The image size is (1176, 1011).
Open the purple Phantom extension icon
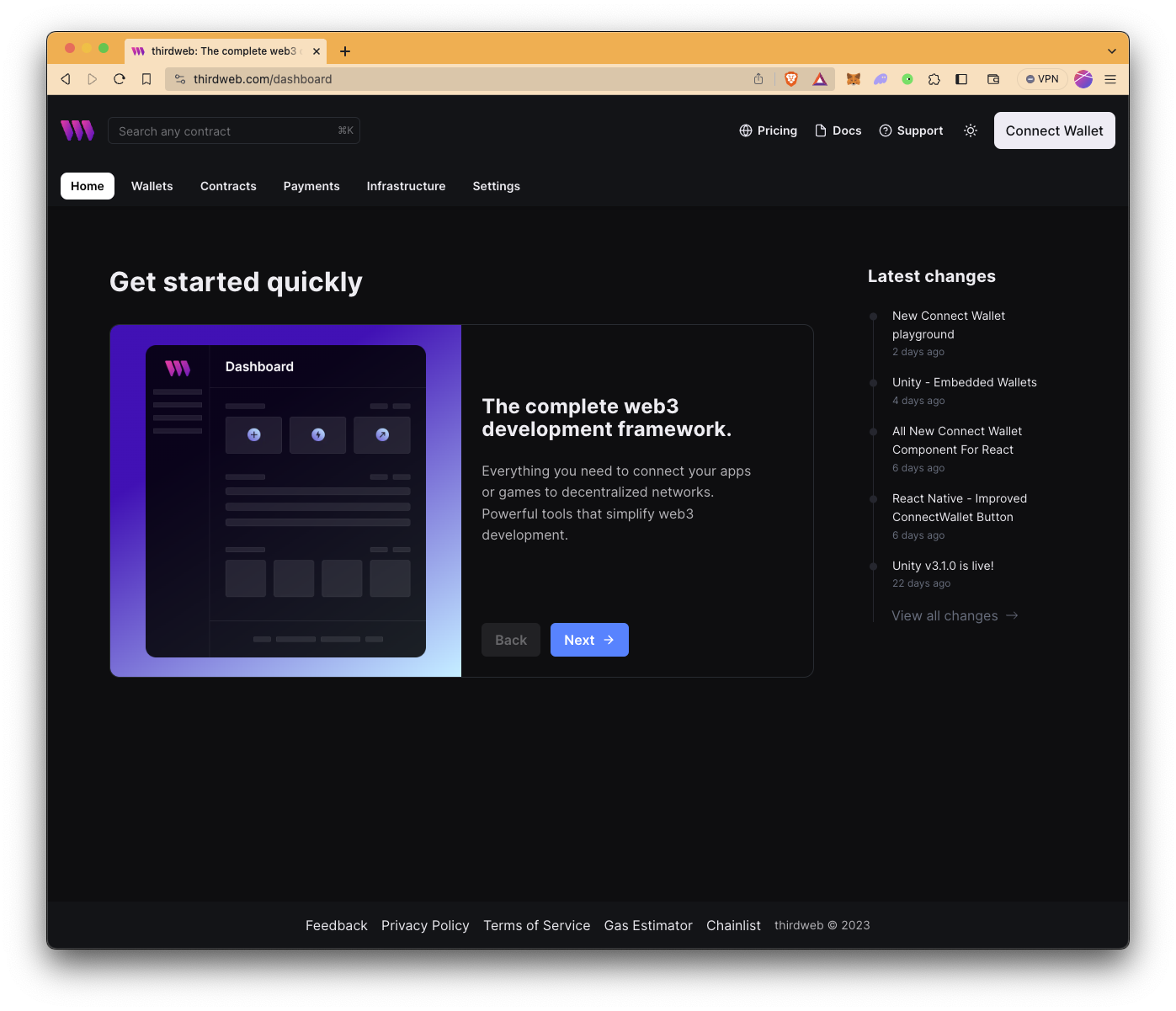pyautogui.click(x=881, y=79)
